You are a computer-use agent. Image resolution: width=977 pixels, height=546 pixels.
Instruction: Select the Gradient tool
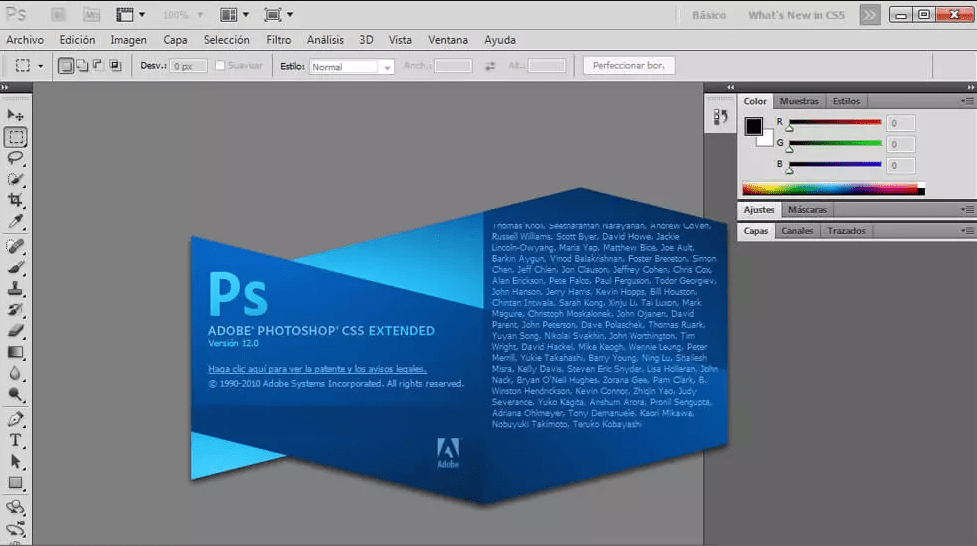(x=16, y=352)
